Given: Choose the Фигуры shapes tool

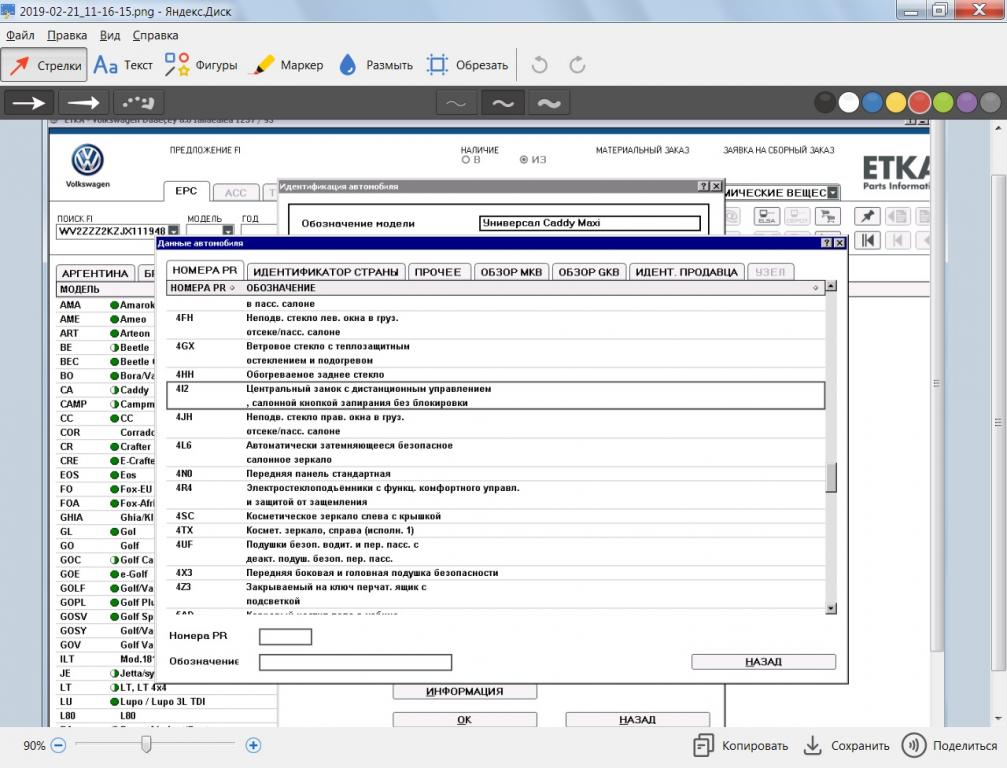Looking at the screenshot, I should 200,65.
